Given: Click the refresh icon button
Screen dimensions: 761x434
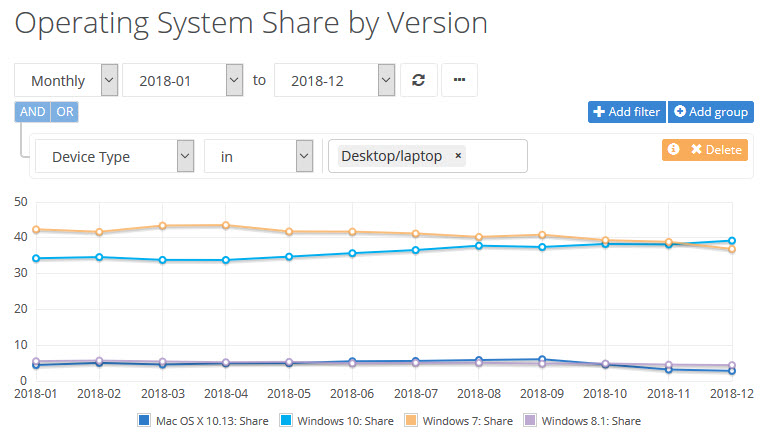Looking at the screenshot, I should coord(418,81).
